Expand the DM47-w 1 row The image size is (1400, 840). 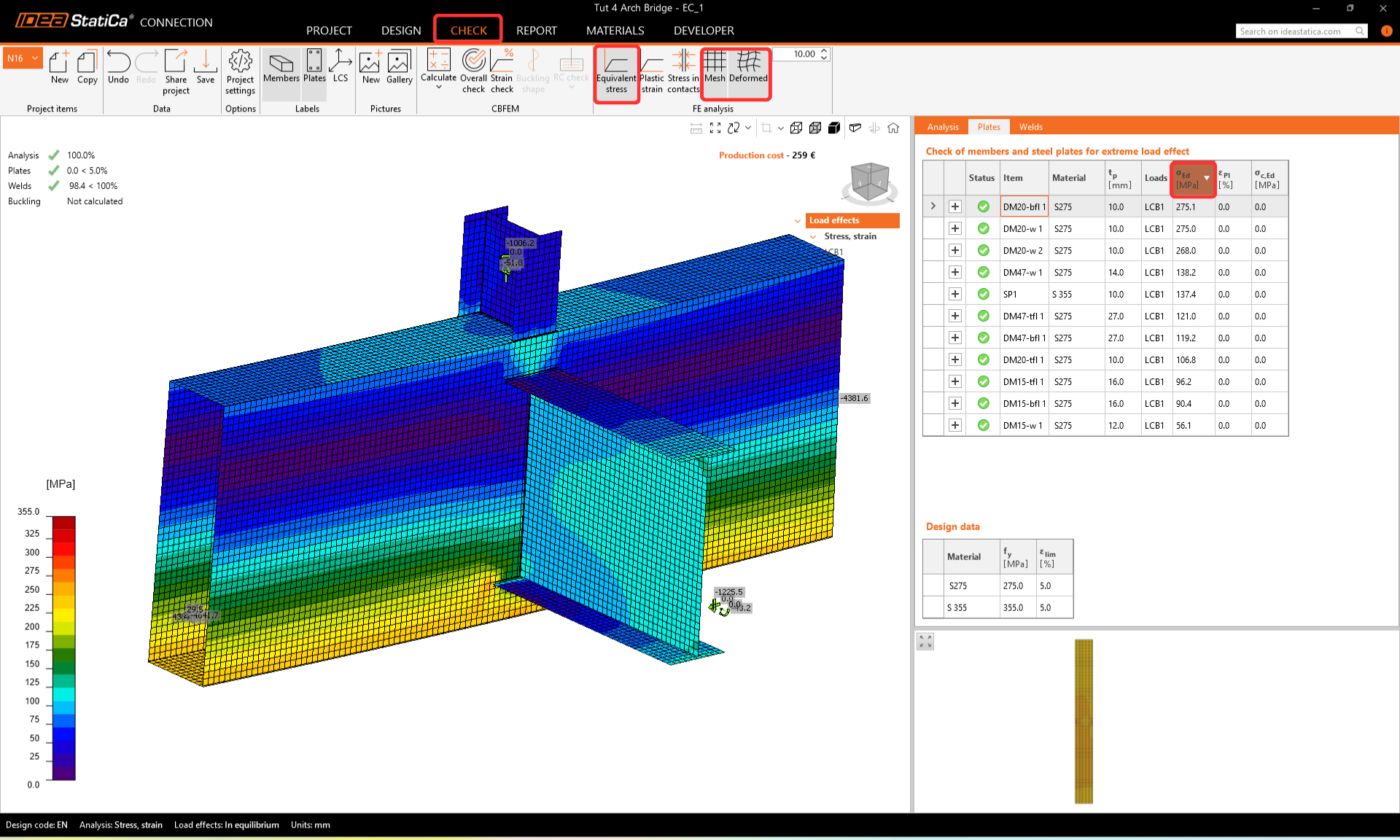[x=954, y=273]
